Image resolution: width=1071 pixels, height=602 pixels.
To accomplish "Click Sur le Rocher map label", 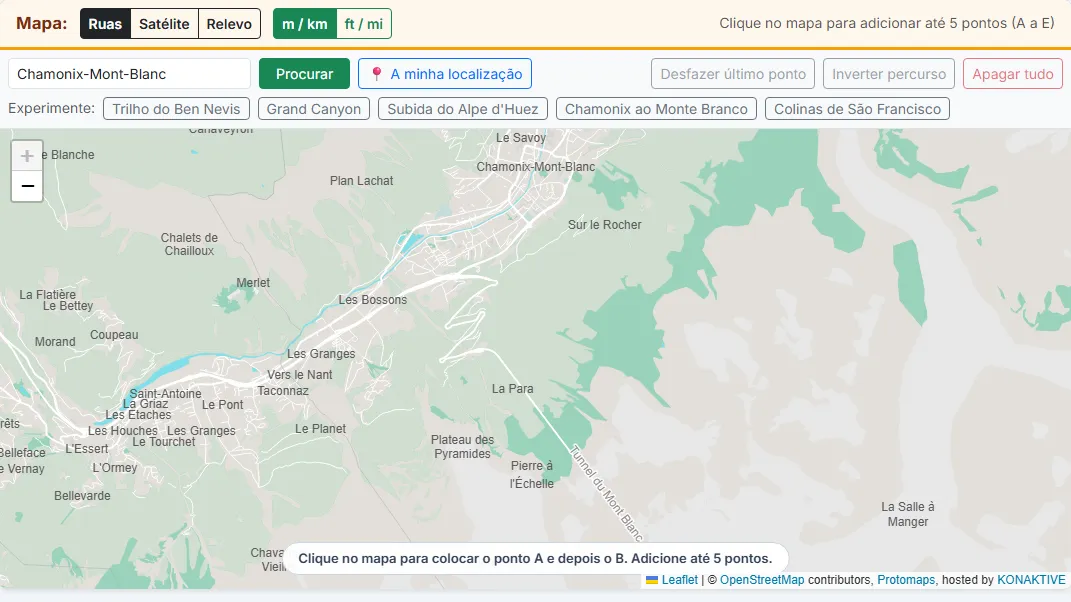I will click(604, 224).
